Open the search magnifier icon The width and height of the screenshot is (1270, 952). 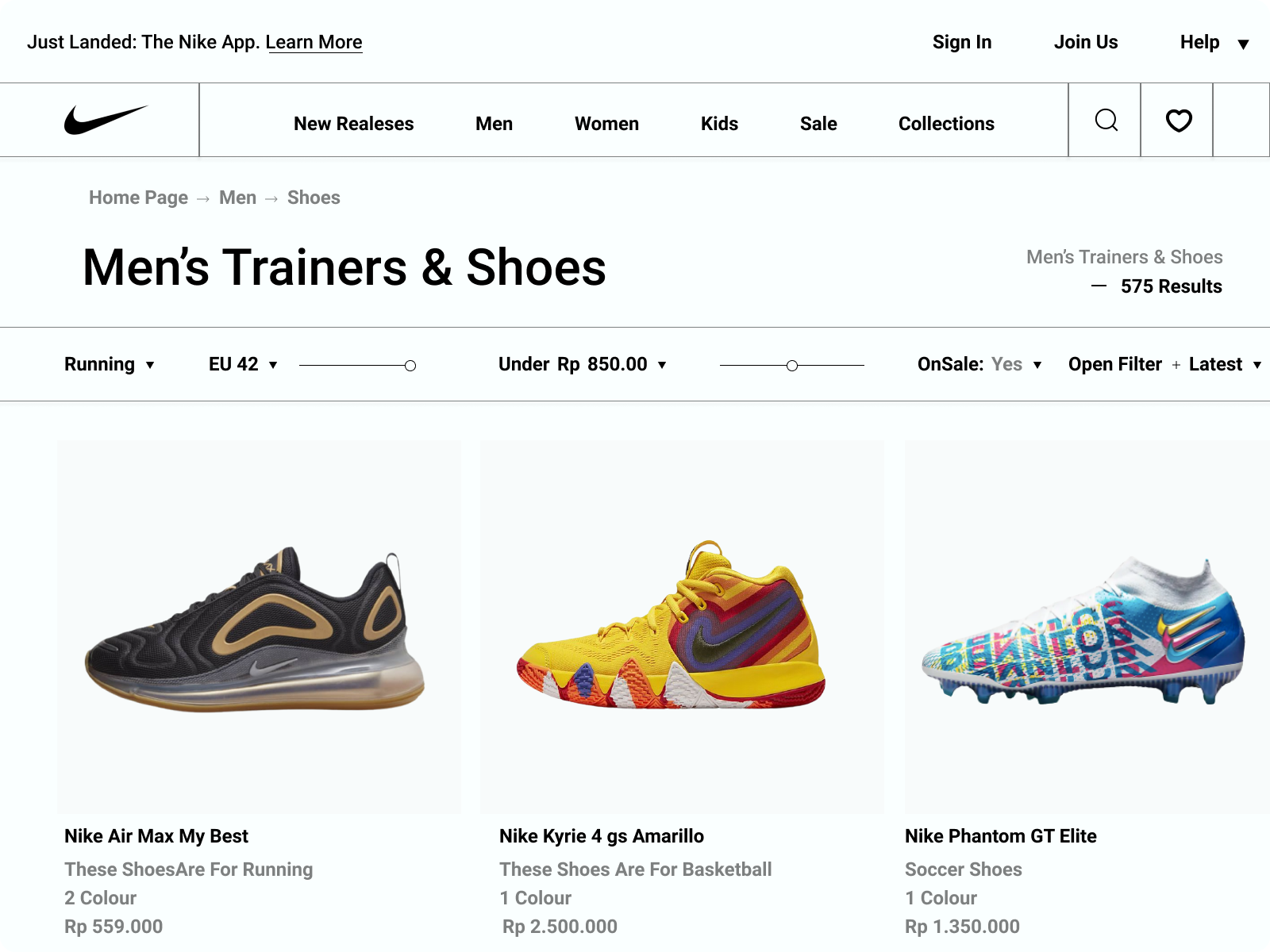(x=1106, y=121)
